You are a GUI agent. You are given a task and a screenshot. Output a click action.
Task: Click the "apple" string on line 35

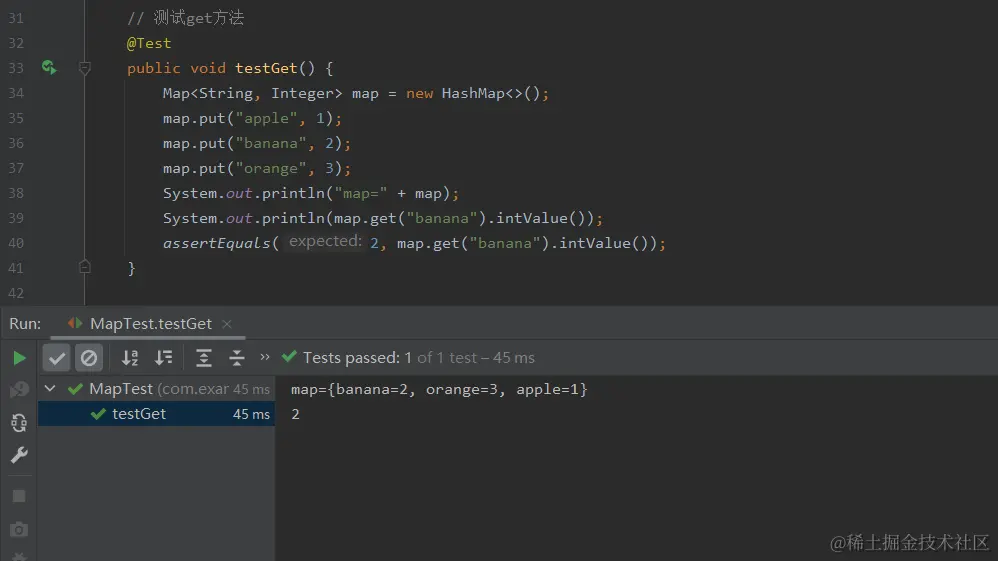tap(267, 118)
